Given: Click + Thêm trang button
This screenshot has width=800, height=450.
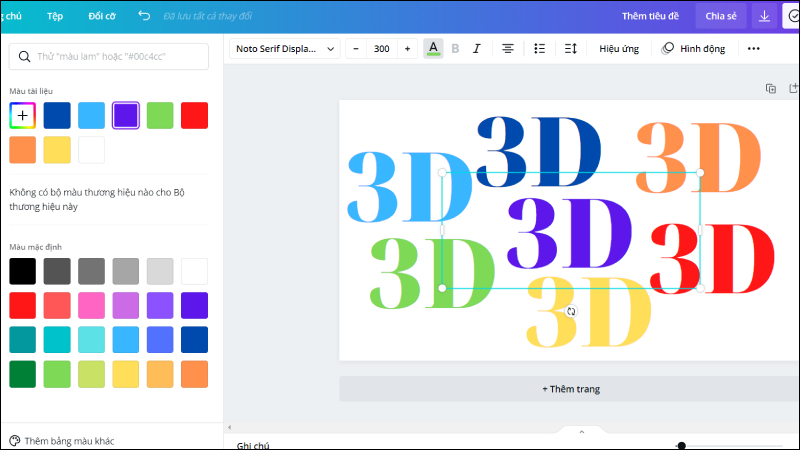Looking at the screenshot, I should pyautogui.click(x=570, y=389).
